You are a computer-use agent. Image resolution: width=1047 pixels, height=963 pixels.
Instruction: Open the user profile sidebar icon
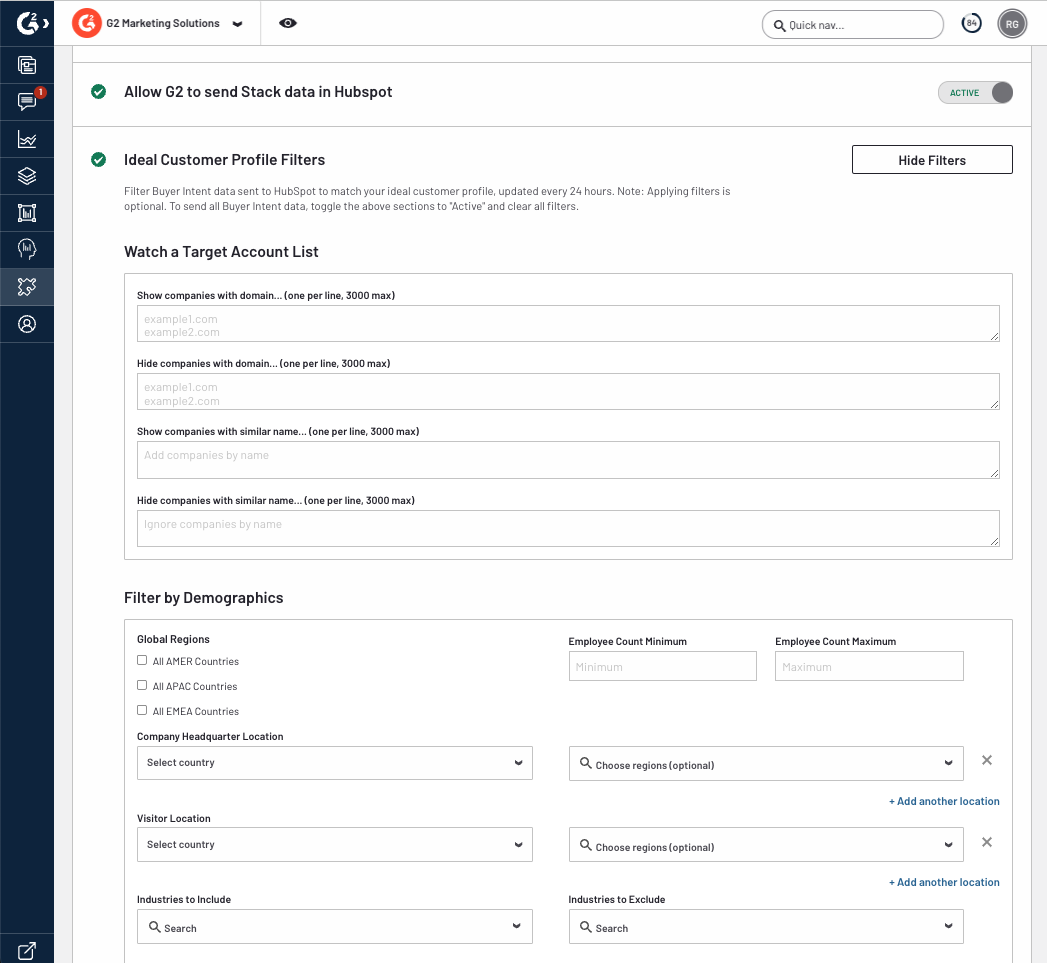point(27,324)
